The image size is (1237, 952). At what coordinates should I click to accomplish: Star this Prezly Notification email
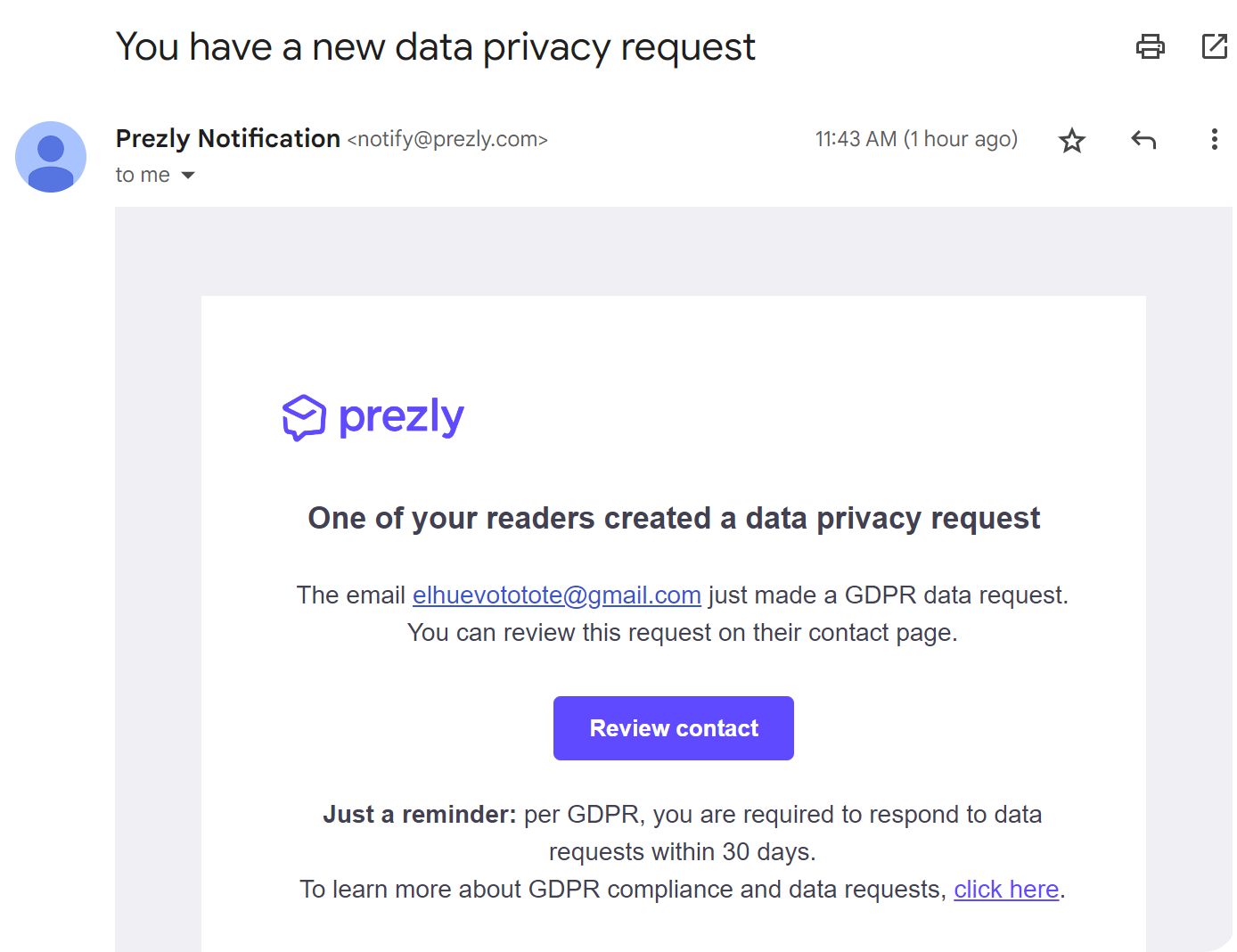pyautogui.click(x=1071, y=140)
